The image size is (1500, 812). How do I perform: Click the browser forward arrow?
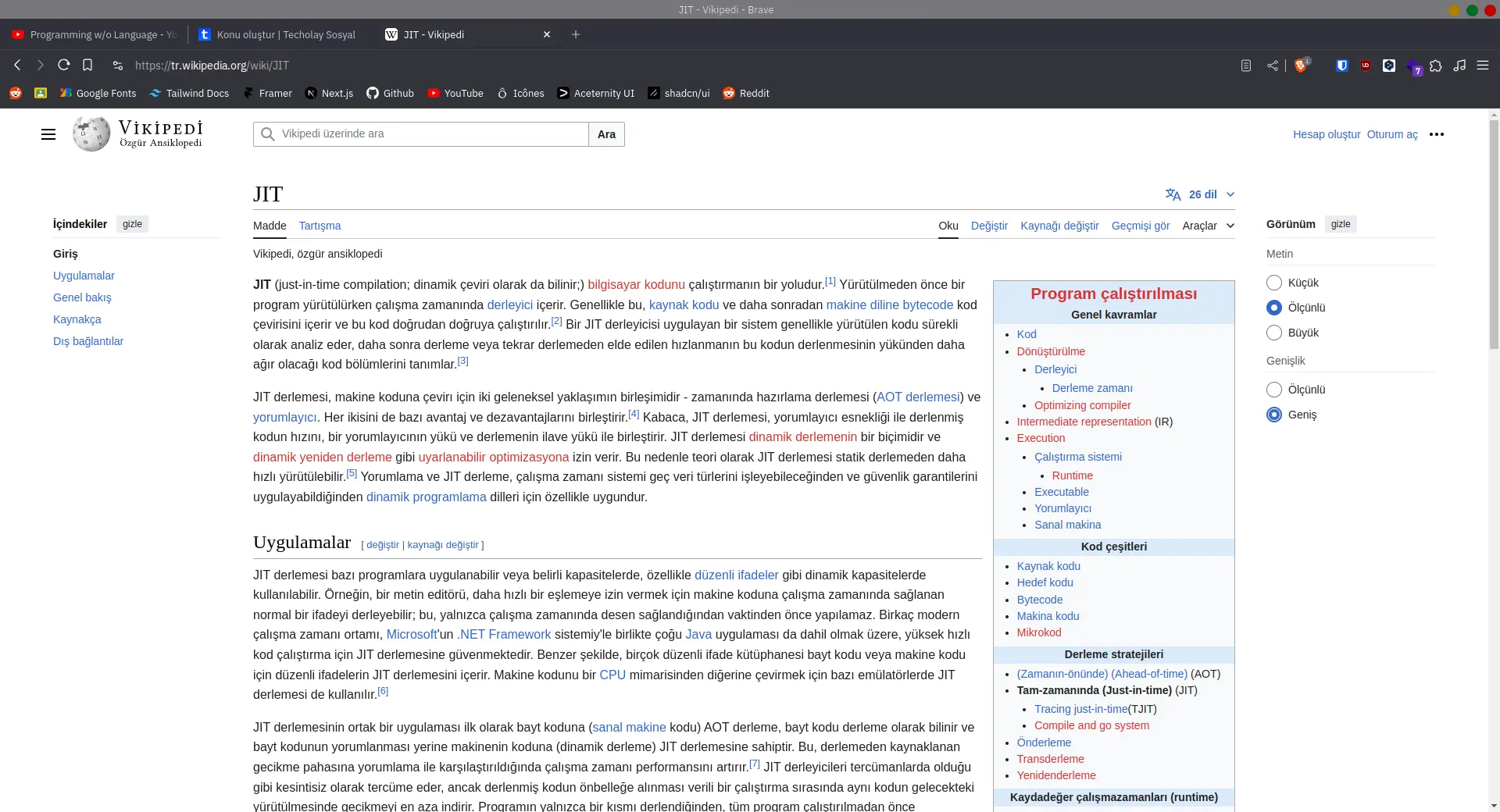coord(41,66)
